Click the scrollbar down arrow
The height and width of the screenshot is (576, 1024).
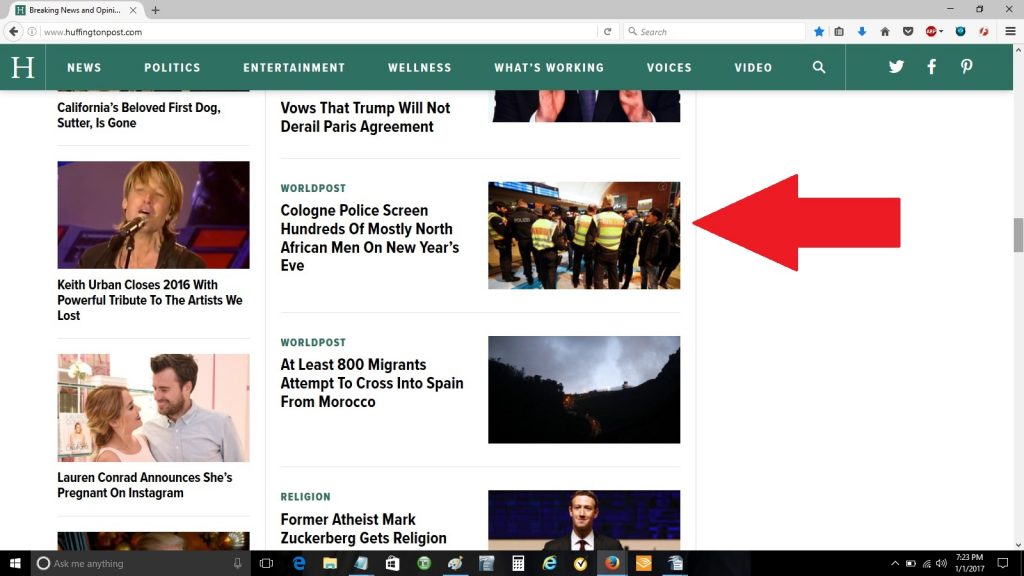1018,545
